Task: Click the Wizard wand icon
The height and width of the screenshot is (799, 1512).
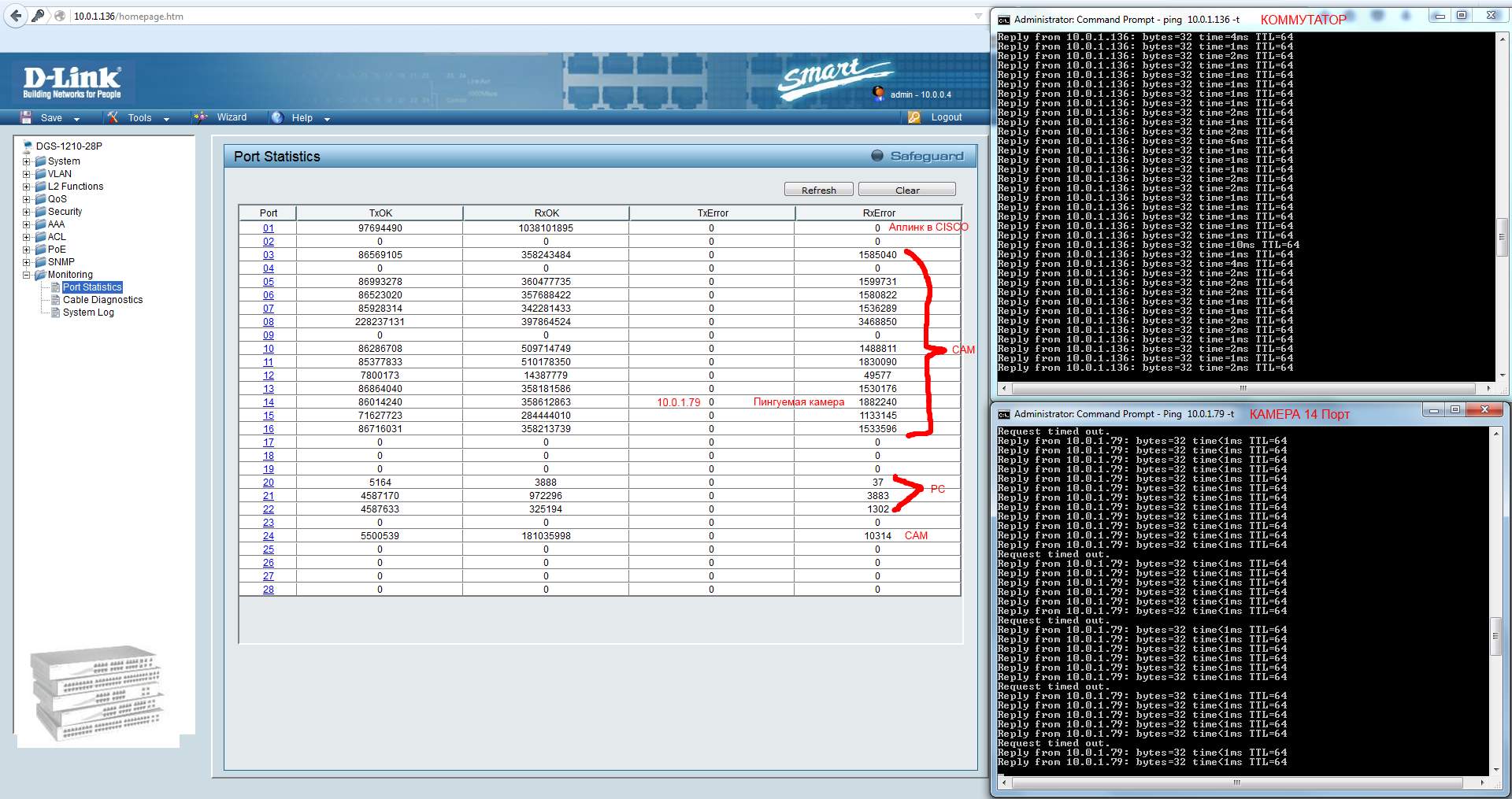Action: point(202,117)
